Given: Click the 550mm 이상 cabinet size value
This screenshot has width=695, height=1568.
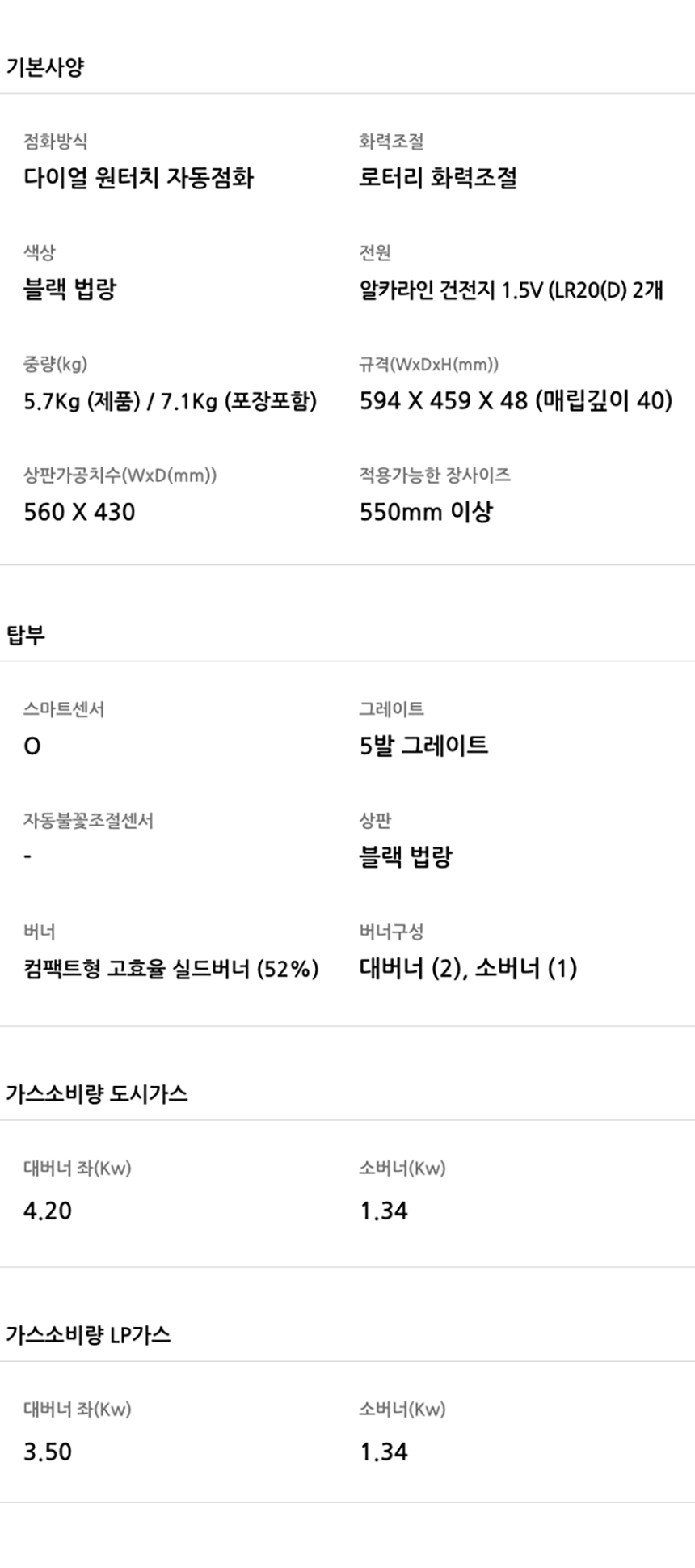Looking at the screenshot, I should coord(426,512).
